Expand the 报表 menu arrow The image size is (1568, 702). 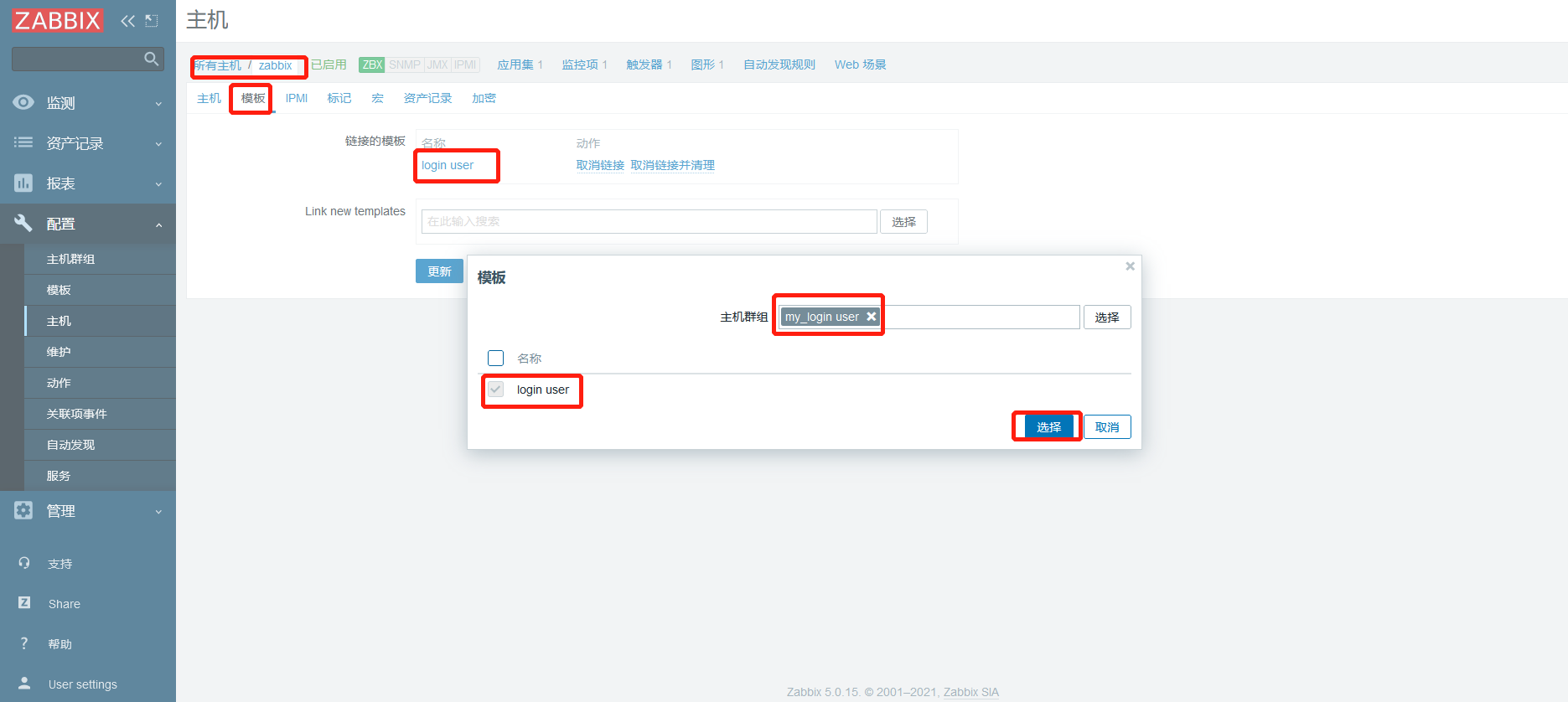[x=158, y=184]
